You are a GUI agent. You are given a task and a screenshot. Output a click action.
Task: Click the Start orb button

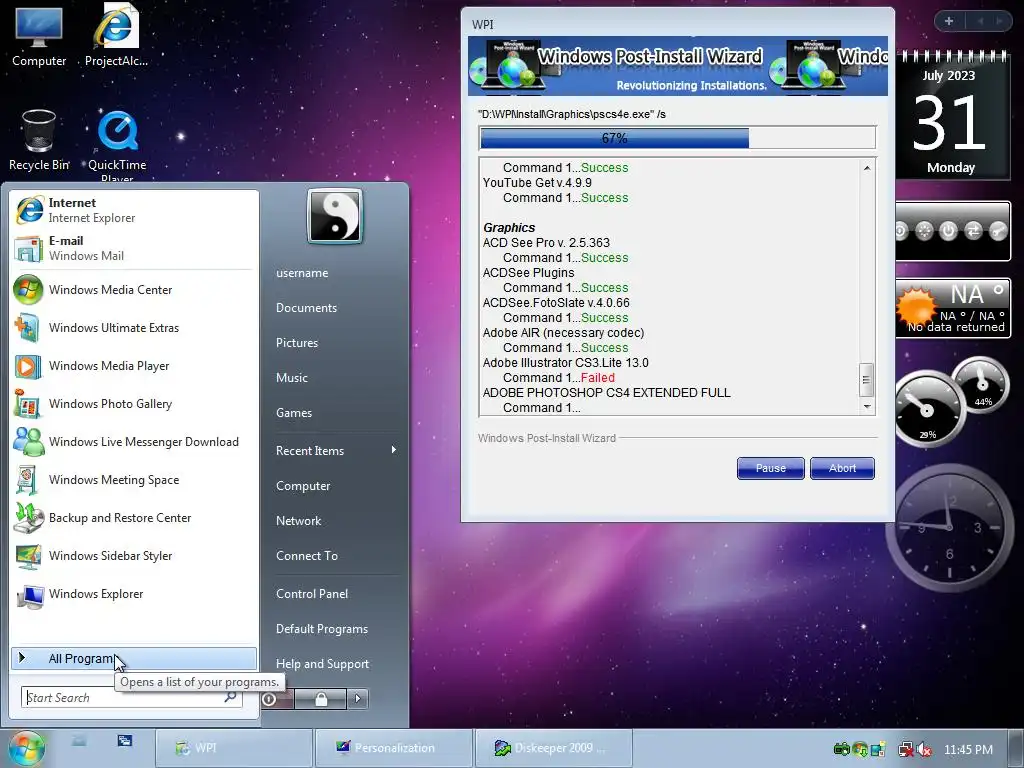click(x=26, y=748)
